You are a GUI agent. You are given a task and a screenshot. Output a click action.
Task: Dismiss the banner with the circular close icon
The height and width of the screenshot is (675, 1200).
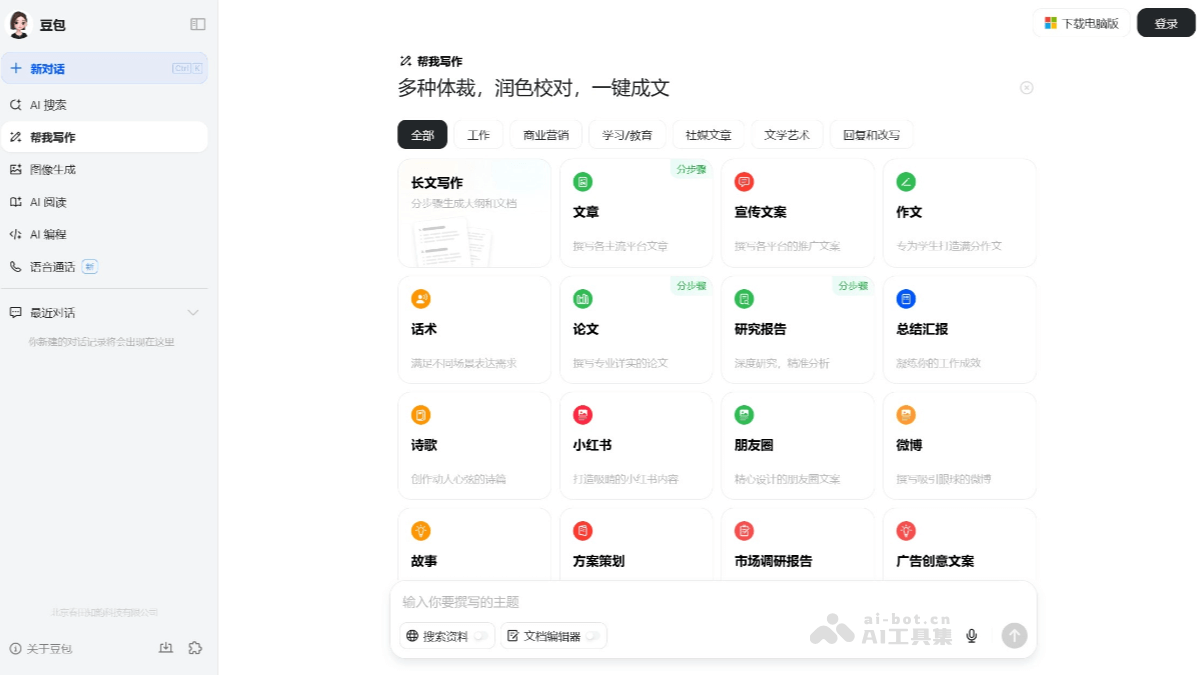click(1026, 88)
